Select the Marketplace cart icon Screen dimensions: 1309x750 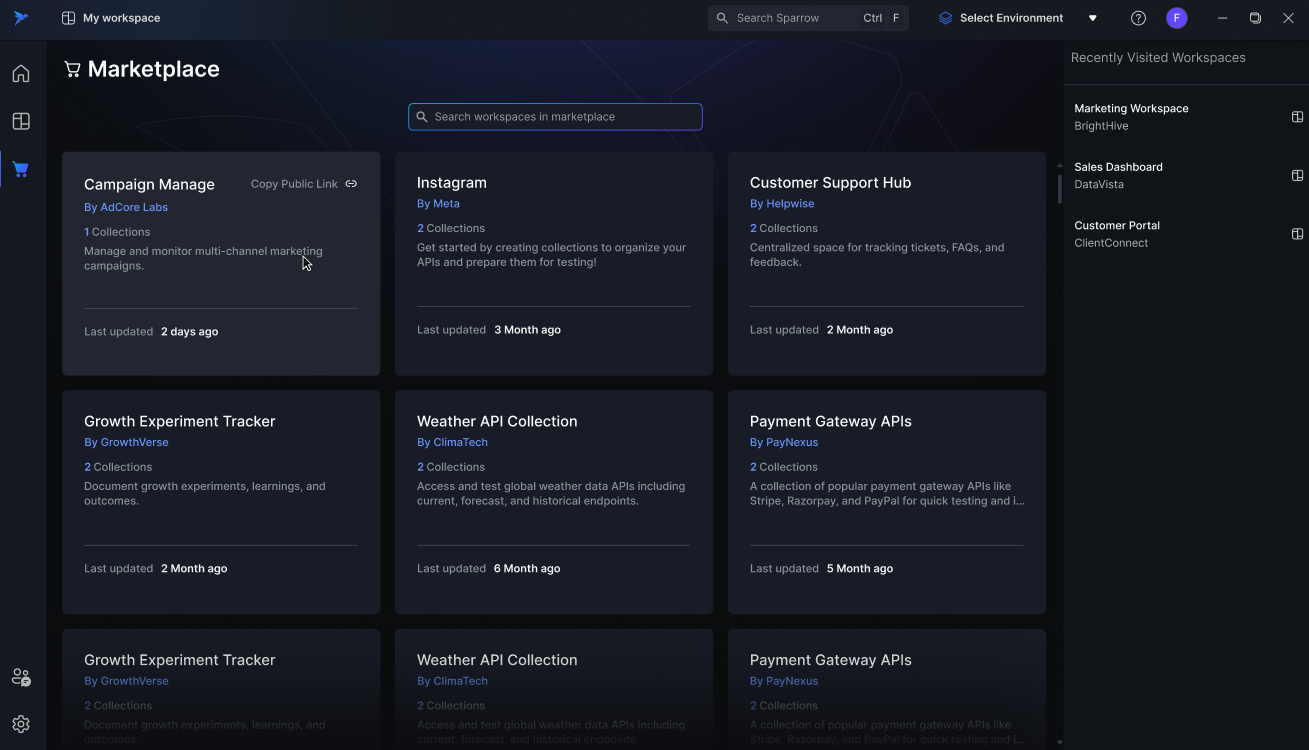20,169
